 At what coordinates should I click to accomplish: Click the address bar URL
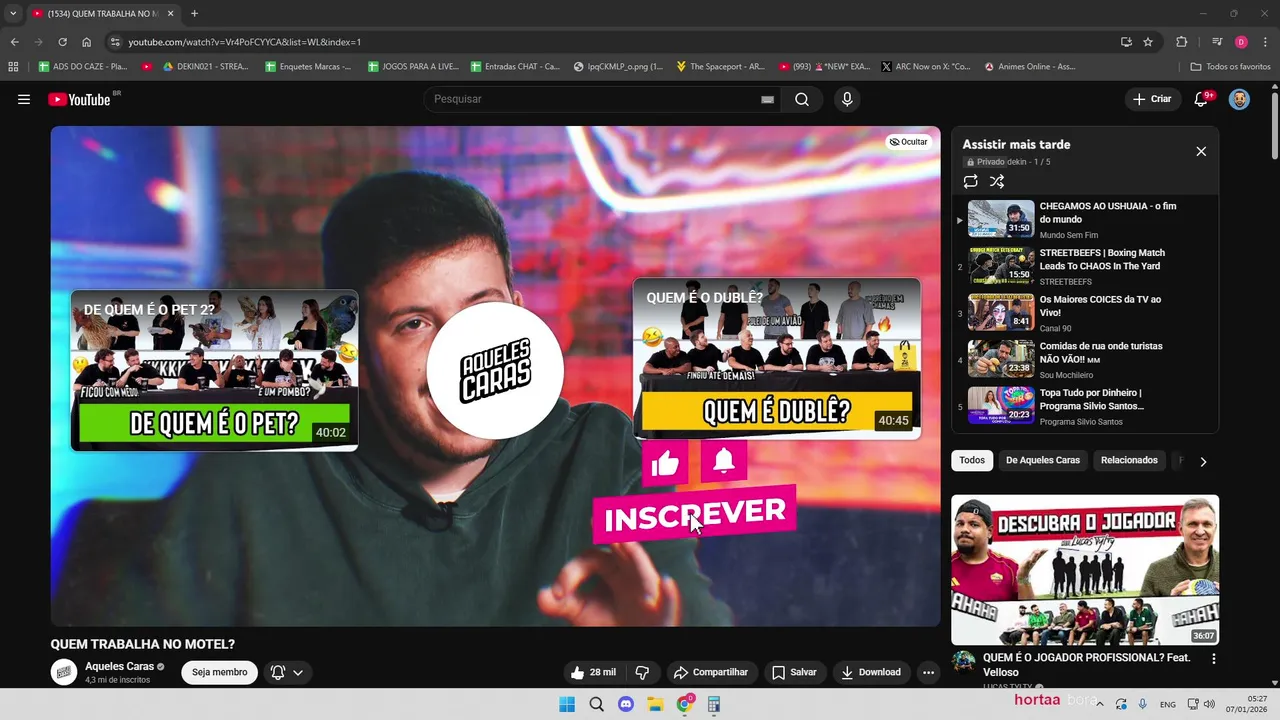click(244, 42)
